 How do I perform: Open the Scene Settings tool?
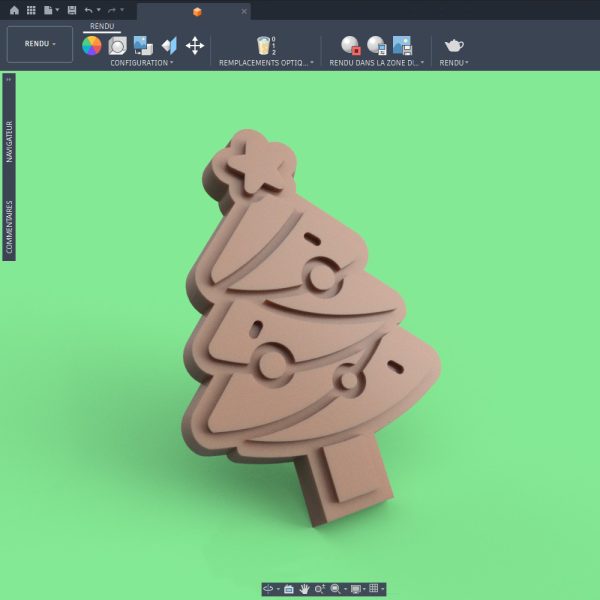(117, 46)
